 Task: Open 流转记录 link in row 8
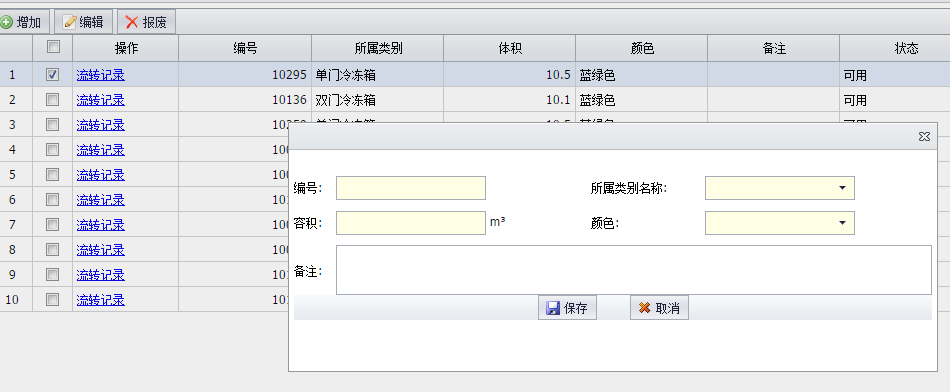pyautogui.click(x=101, y=250)
